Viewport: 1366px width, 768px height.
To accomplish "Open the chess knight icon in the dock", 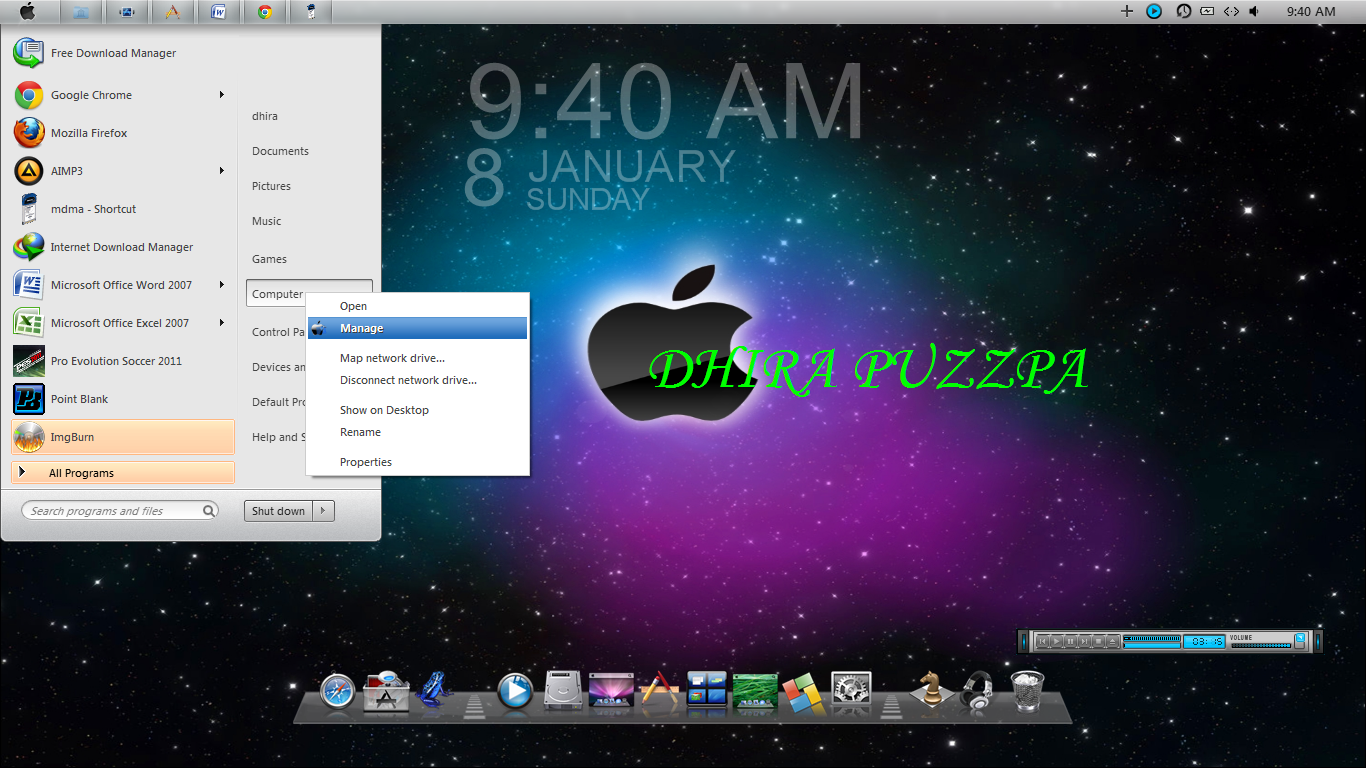I will (x=932, y=689).
